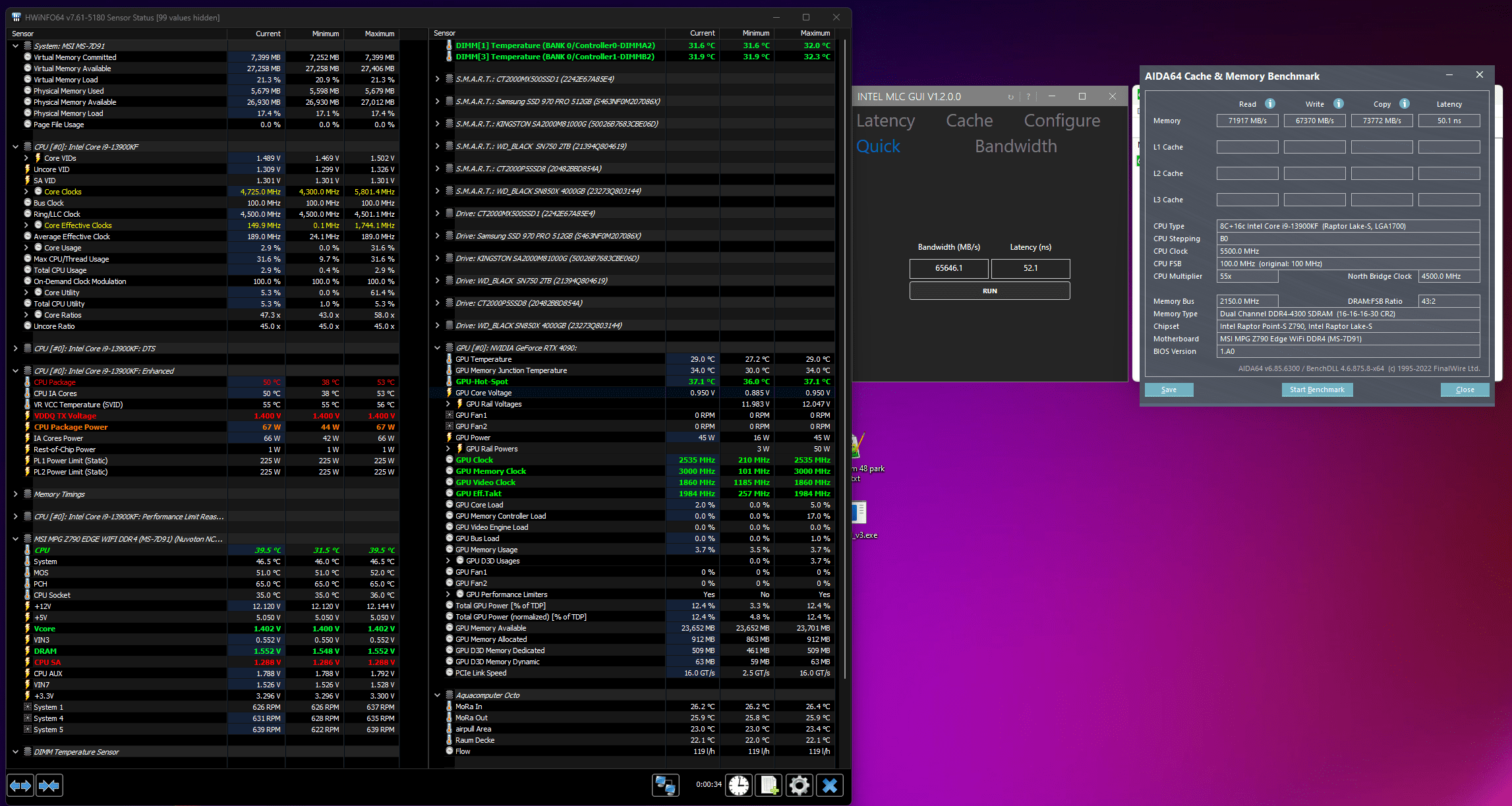Collapse the Aquacomputer Octo group
This screenshot has height=806, width=1512.
[437, 695]
